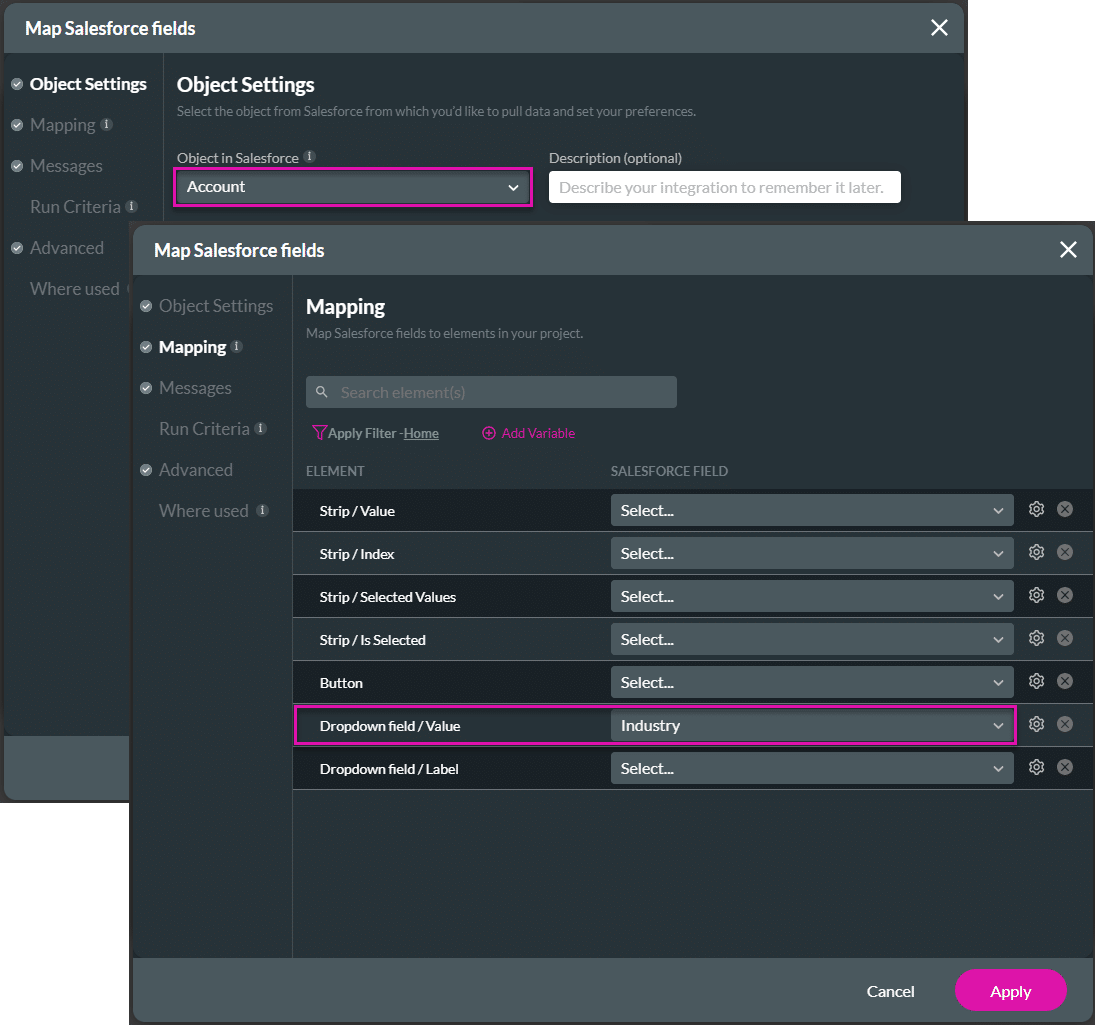Image resolution: width=1095 pixels, height=1025 pixels.
Task: Click the info icon beside Mapping in front window
Action: pyautogui.click(x=237, y=346)
